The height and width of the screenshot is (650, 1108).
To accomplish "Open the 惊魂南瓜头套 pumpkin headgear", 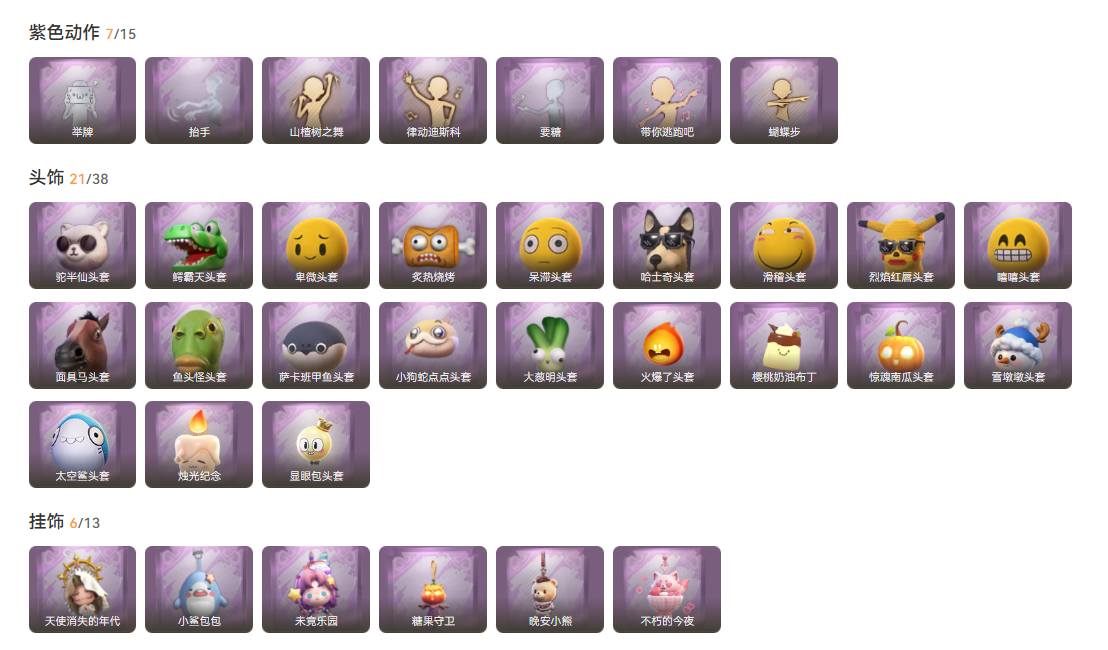I will pos(901,345).
